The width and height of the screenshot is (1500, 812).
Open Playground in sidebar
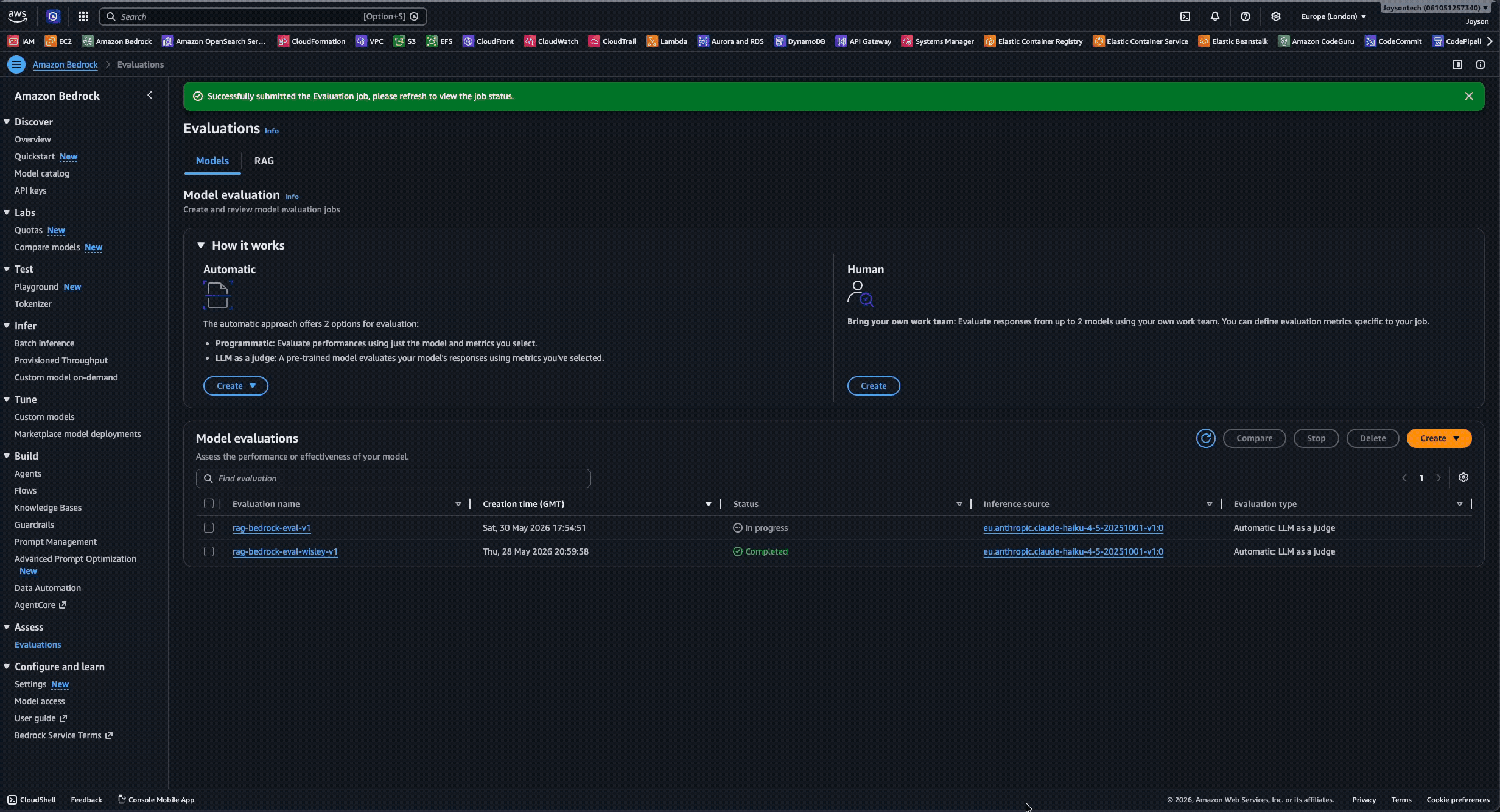[x=37, y=287]
